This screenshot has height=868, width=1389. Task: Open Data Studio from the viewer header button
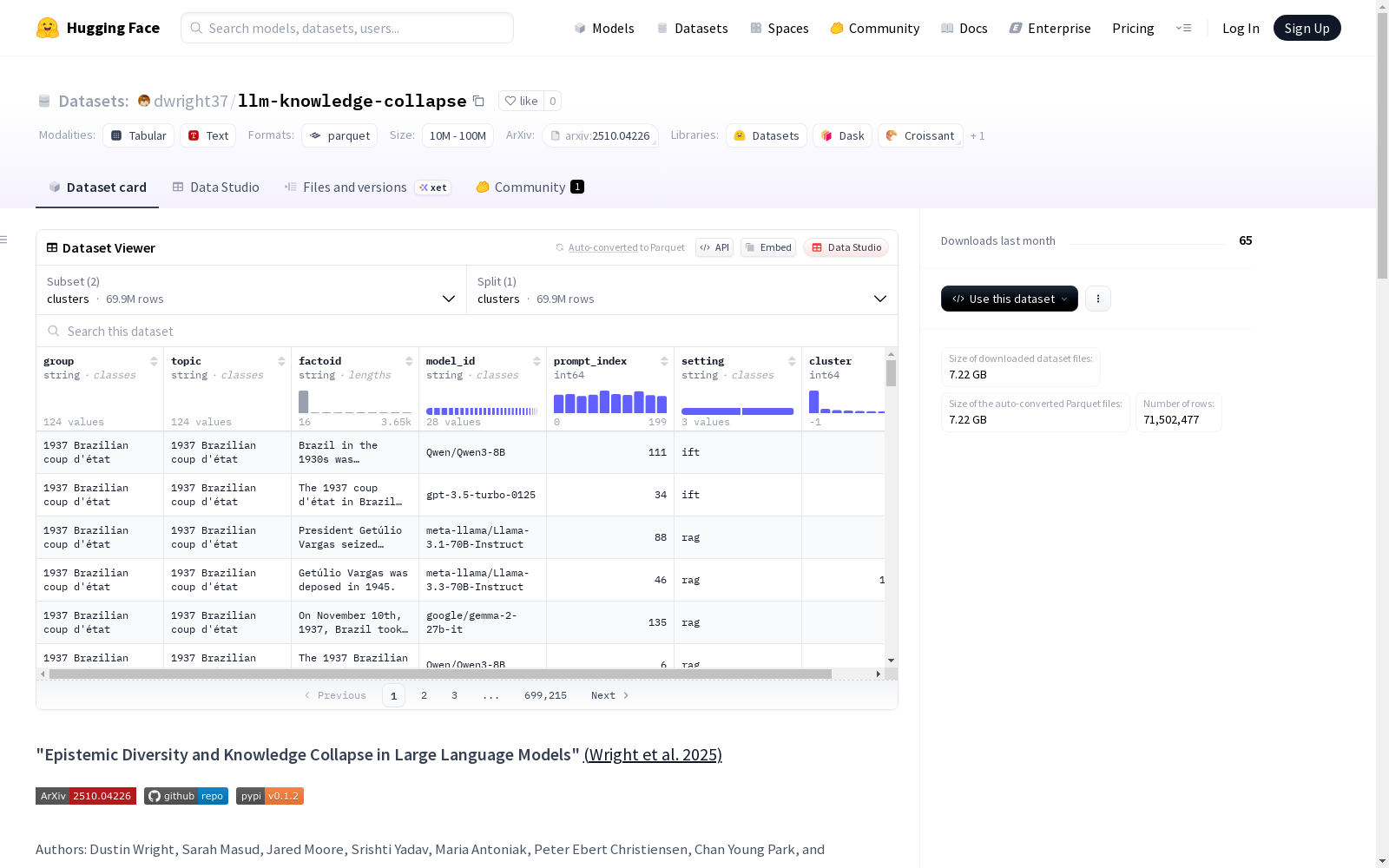click(846, 247)
